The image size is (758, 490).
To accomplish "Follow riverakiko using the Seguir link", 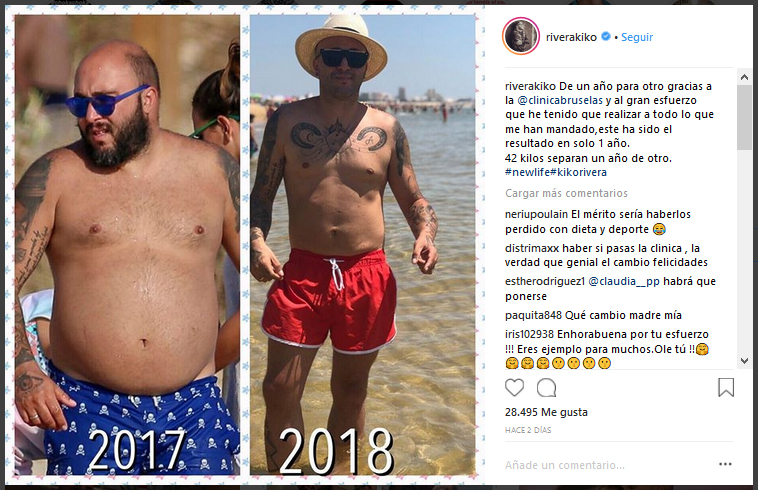I will pyautogui.click(x=637, y=37).
